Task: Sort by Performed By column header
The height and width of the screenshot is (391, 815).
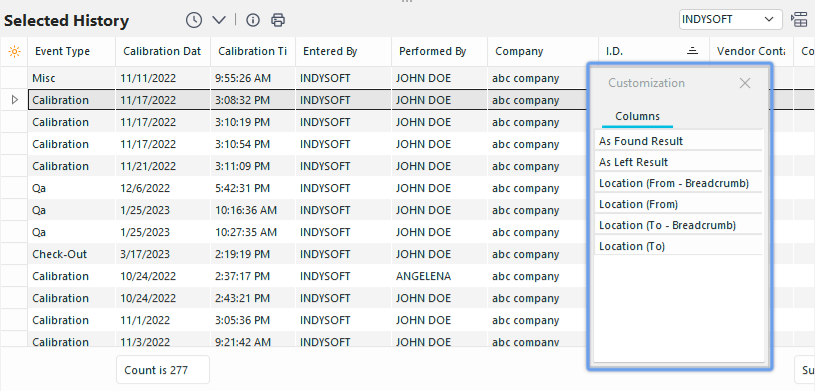Action: click(439, 51)
